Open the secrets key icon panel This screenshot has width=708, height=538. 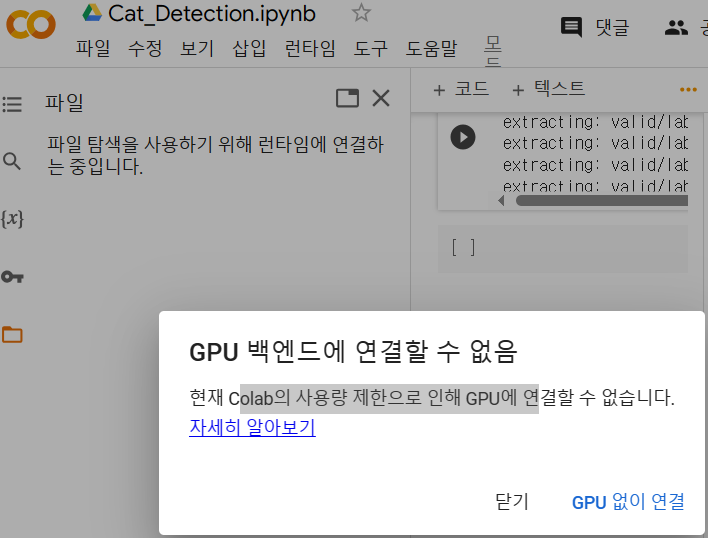coord(12,277)
